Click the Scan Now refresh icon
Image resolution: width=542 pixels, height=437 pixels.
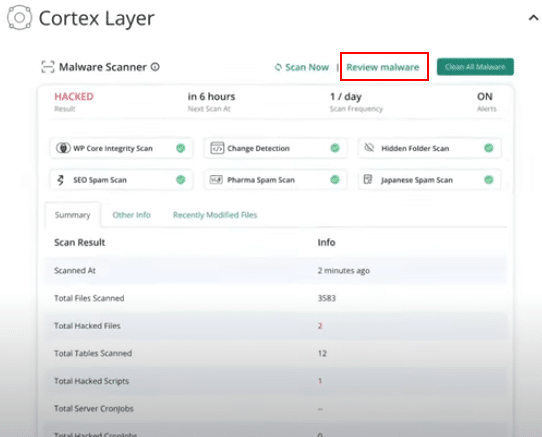pos(278,67)
